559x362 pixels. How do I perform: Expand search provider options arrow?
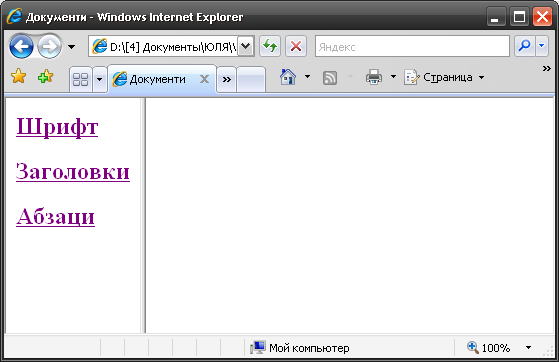coord(542,46)
